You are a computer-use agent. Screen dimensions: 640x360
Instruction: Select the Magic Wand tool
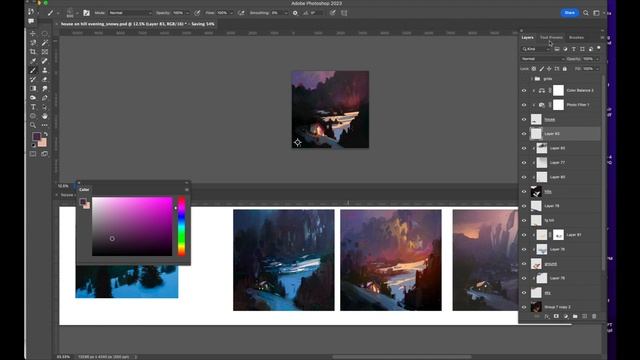(44, 42)
